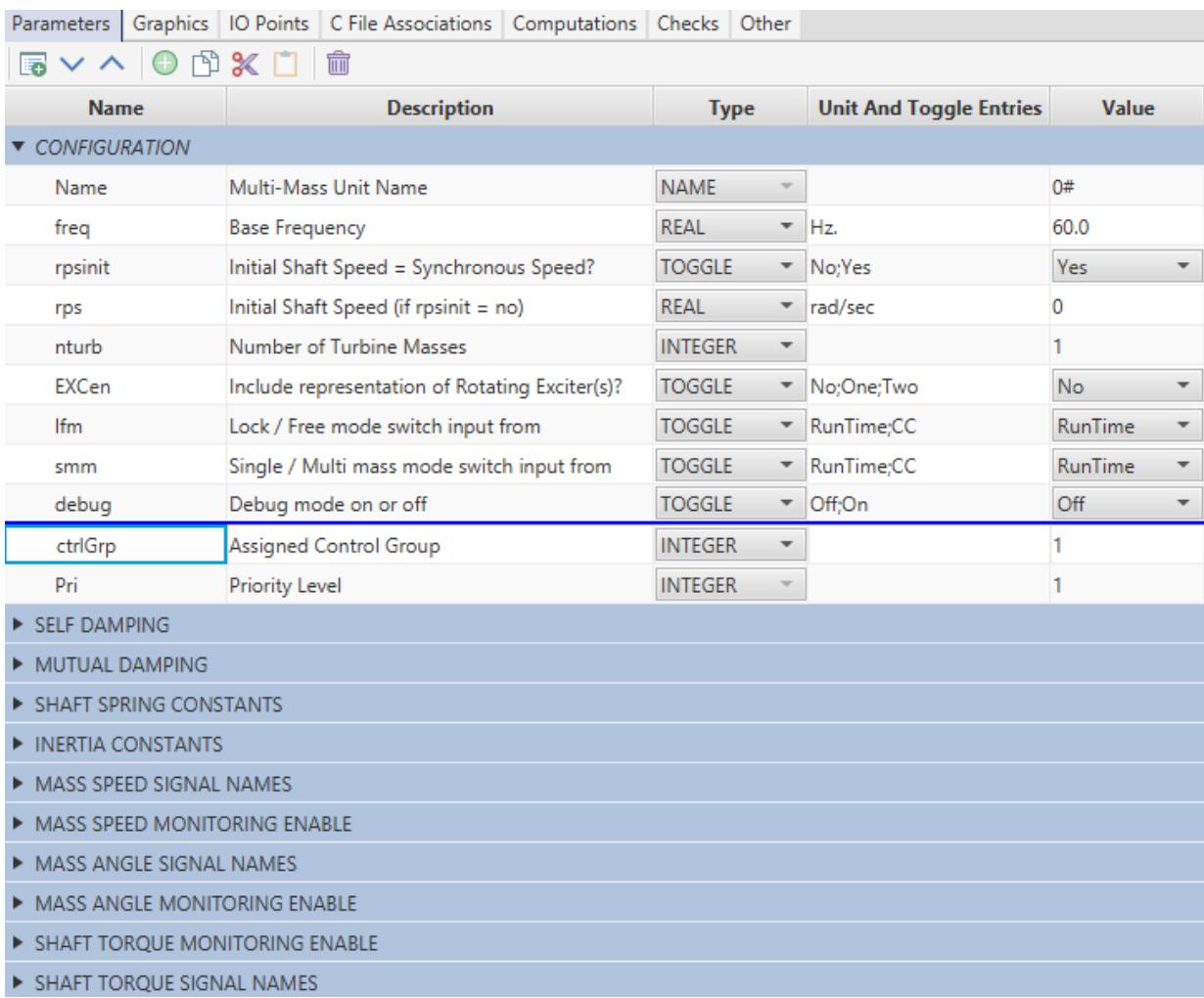Open the C File Associations tab
The image size is (1204, 998).
tap(411, 23)
